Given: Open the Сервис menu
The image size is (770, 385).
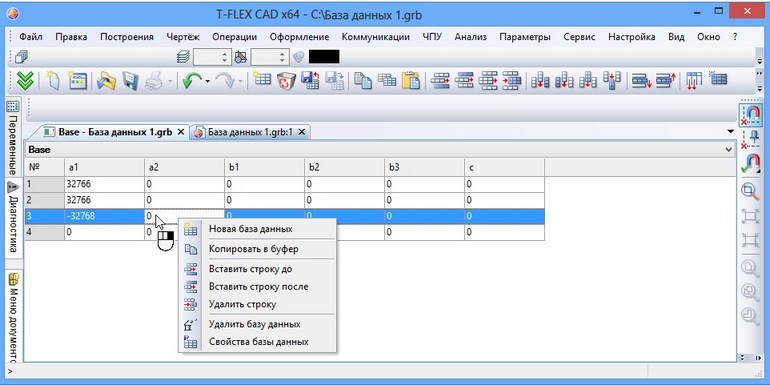Looking at the screenshot, I should point(579,37).
